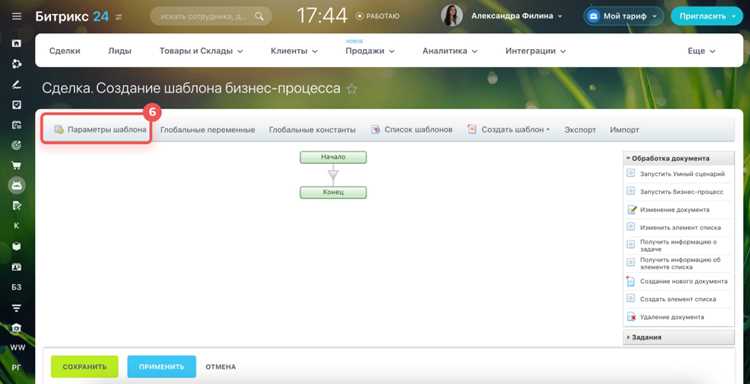Select Создать элемент списка action
Viewport: 750px width, 384px height.
click(678, 299)
